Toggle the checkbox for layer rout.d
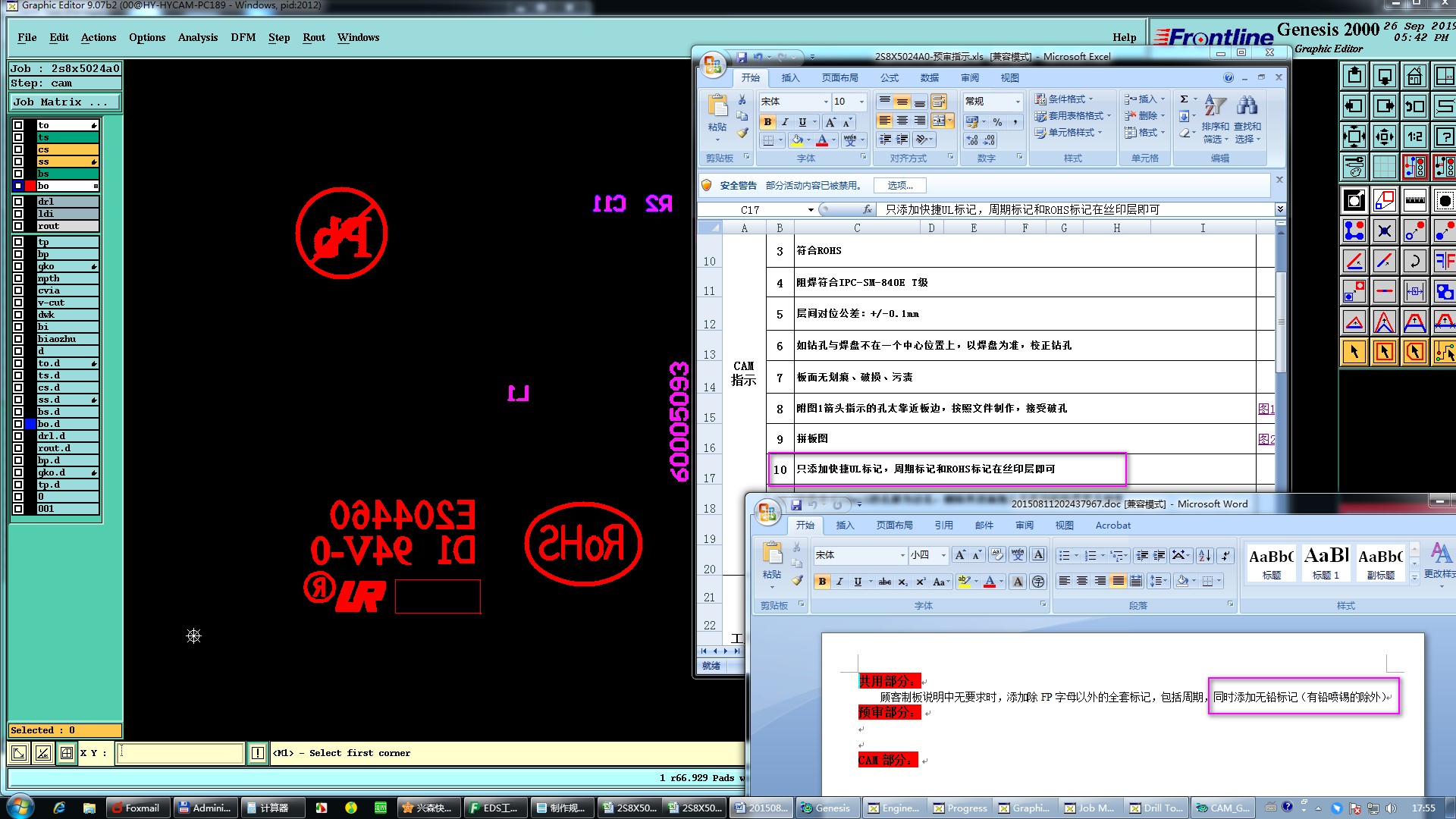 coord(18,448)
